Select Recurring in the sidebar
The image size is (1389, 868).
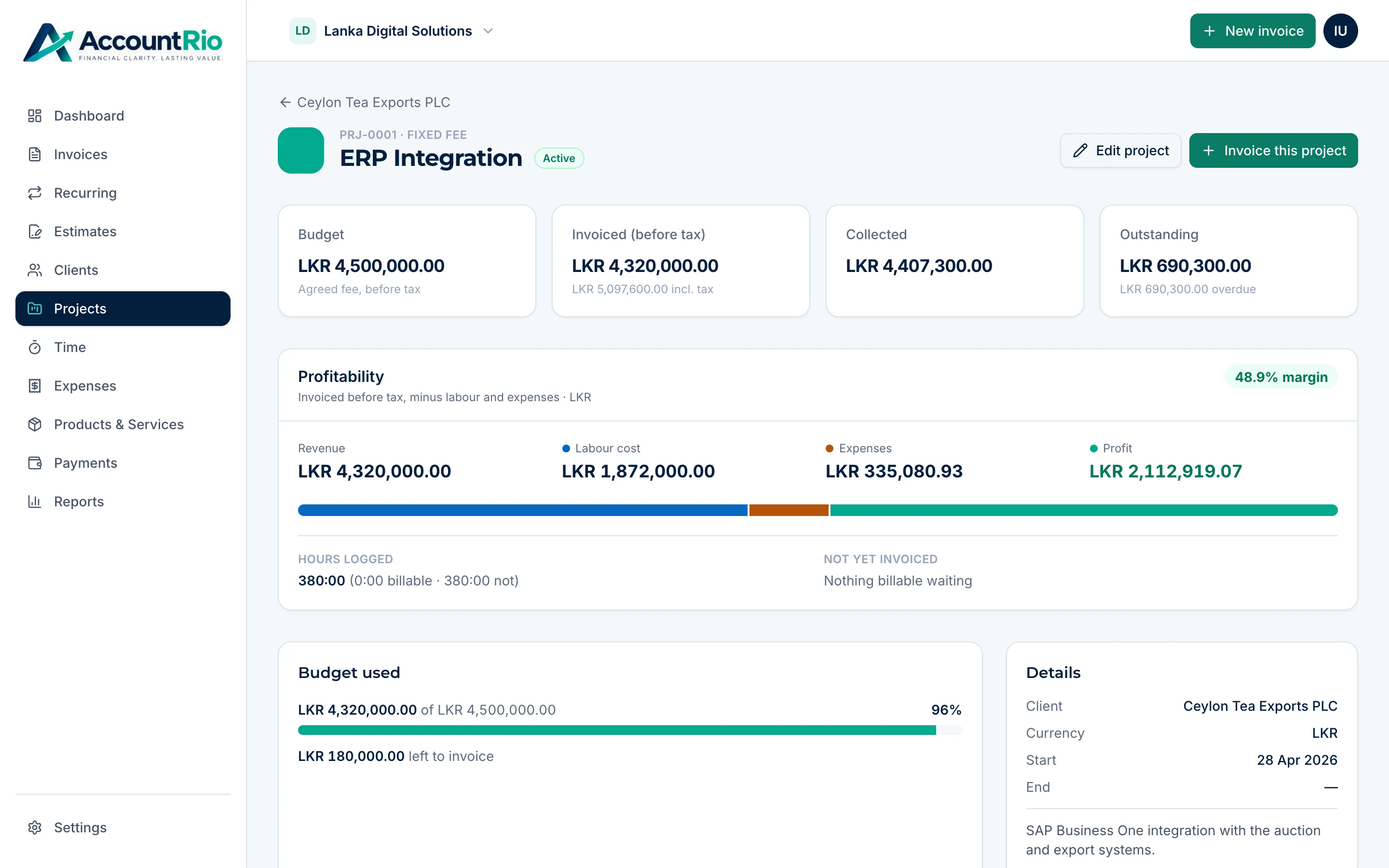pyautogui.click(x=123, y=193)
